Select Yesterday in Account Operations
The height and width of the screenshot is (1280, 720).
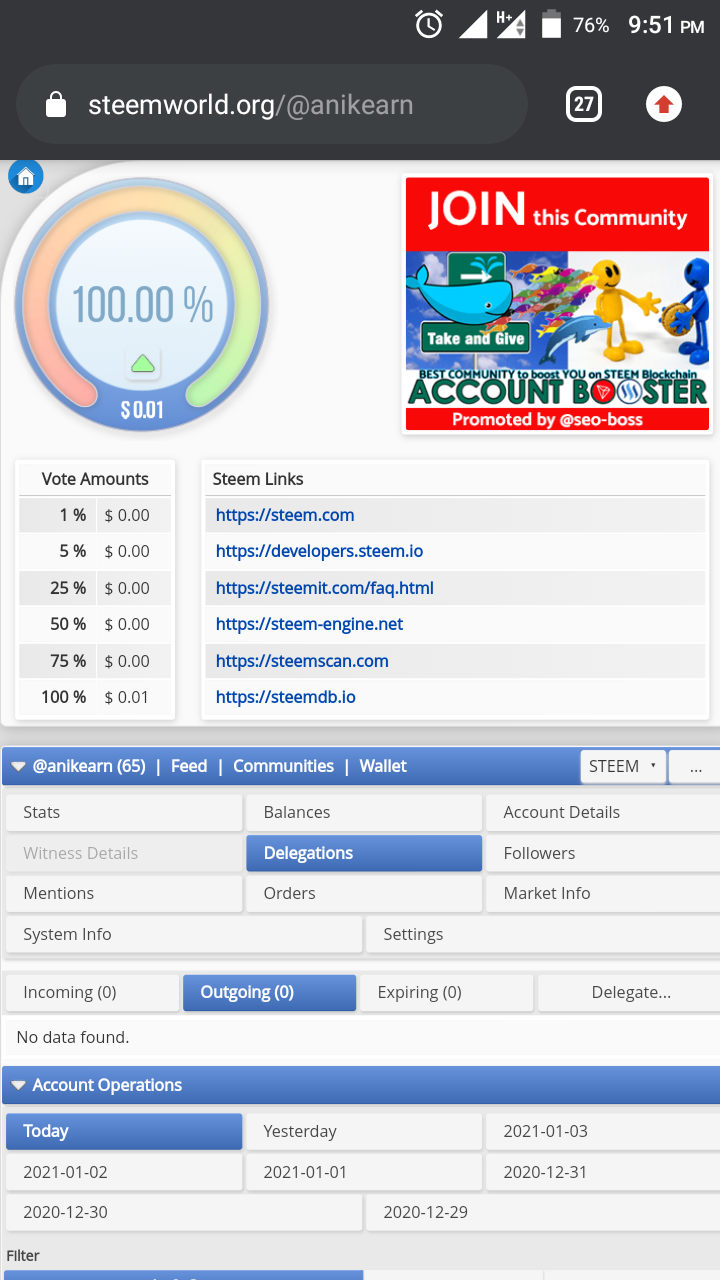tap(364, 1131)
